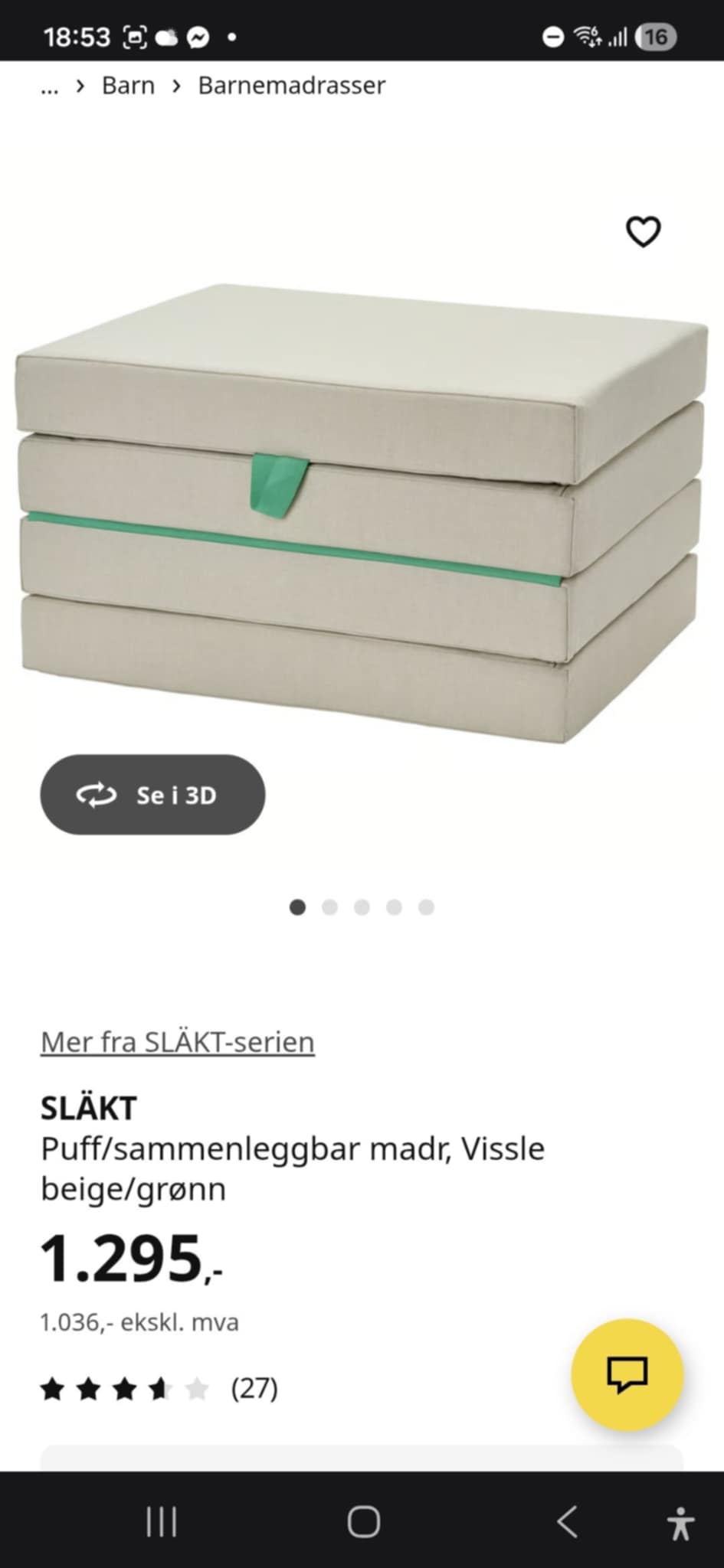The width and height of the screenshot is (724, 1568).
Task: Tap the rotate arrows 3D icon
Action: click(97, 795)
